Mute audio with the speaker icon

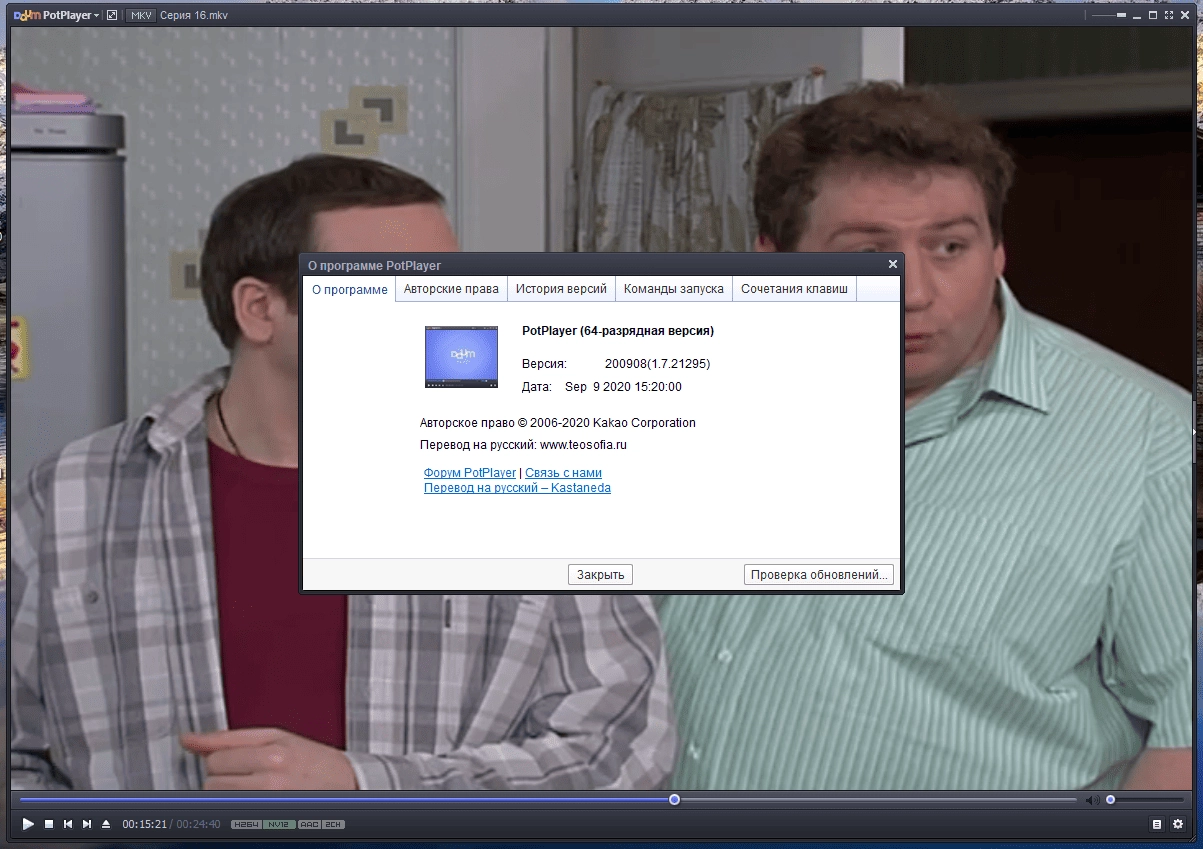pos(1092,800)
